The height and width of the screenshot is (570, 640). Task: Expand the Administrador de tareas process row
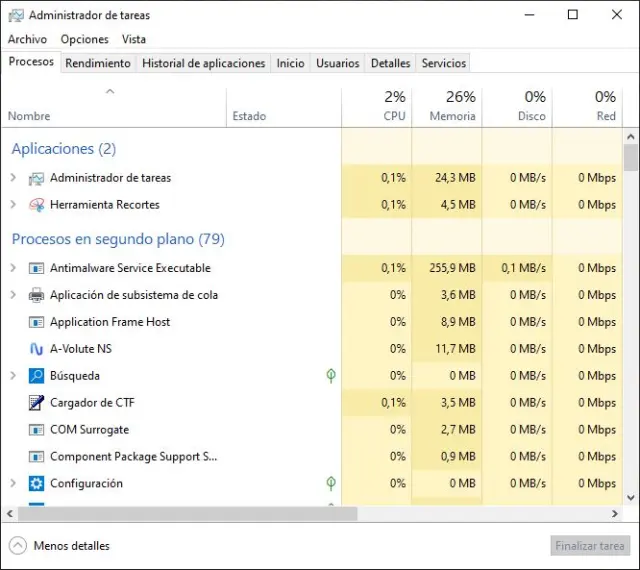(13, 178)
